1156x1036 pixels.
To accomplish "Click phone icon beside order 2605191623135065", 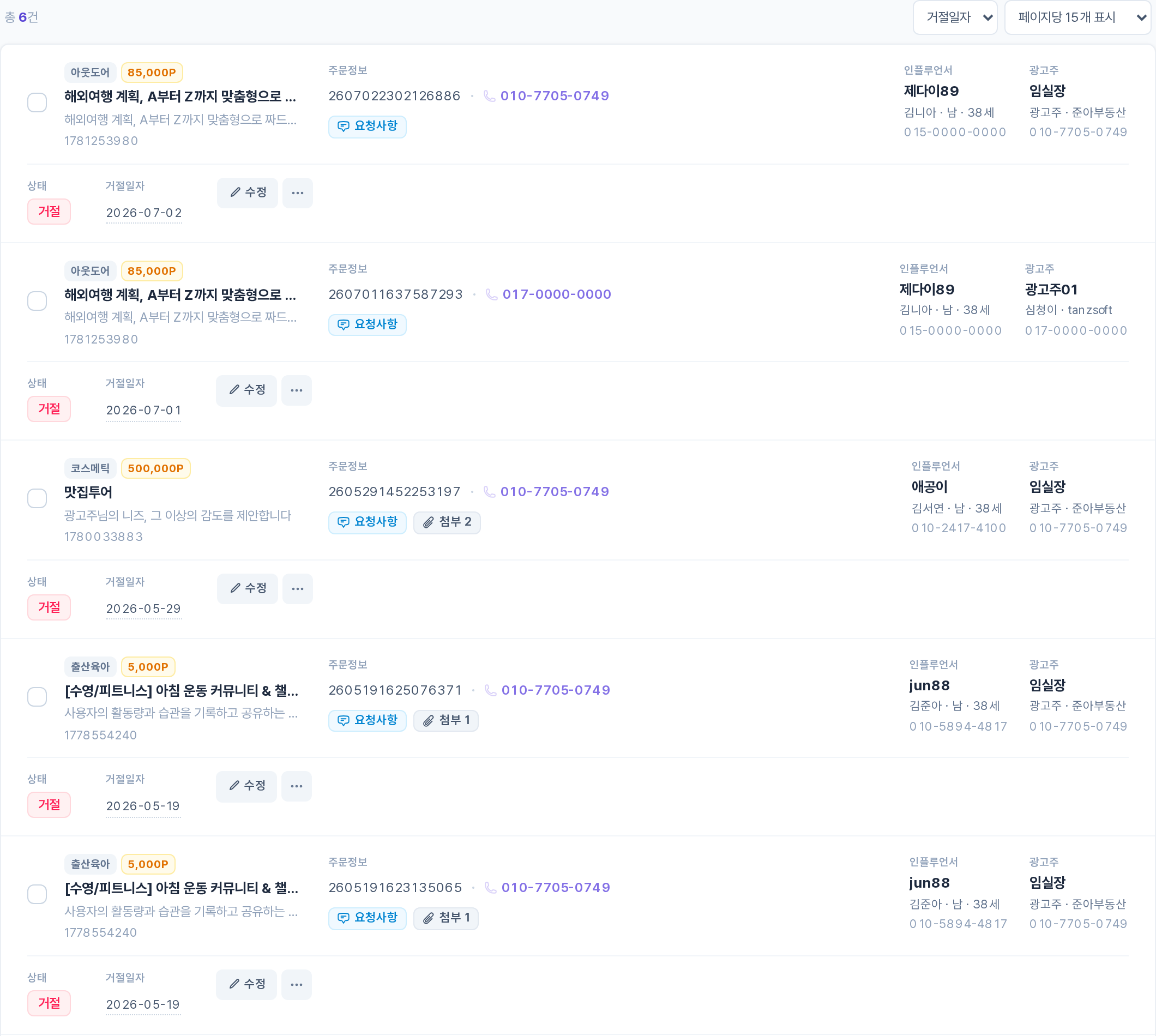I will tap(490, 888).
